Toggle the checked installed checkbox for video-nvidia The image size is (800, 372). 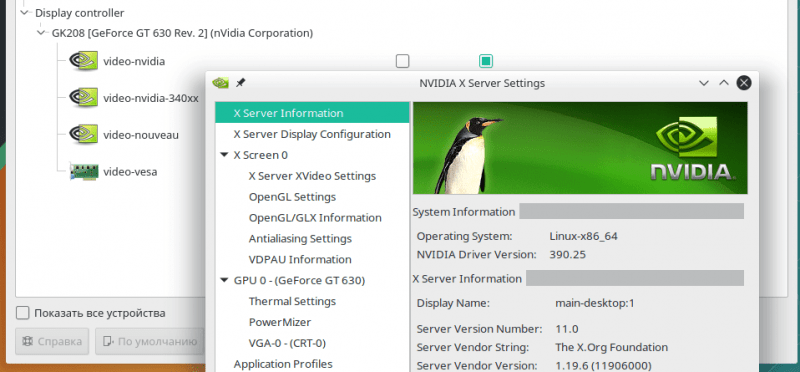[486, 61]
